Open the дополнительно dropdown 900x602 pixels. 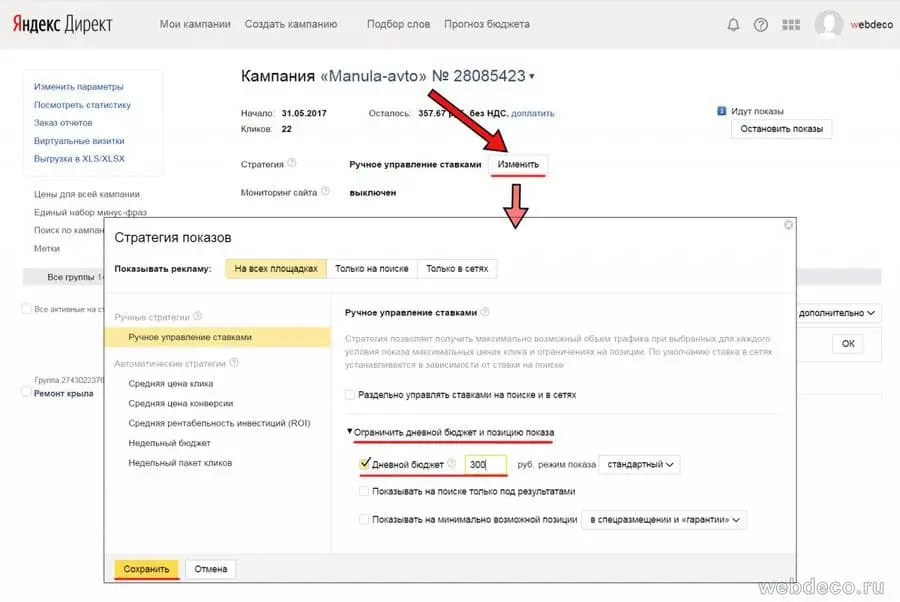pyautogui.click(x=837, y=313)
